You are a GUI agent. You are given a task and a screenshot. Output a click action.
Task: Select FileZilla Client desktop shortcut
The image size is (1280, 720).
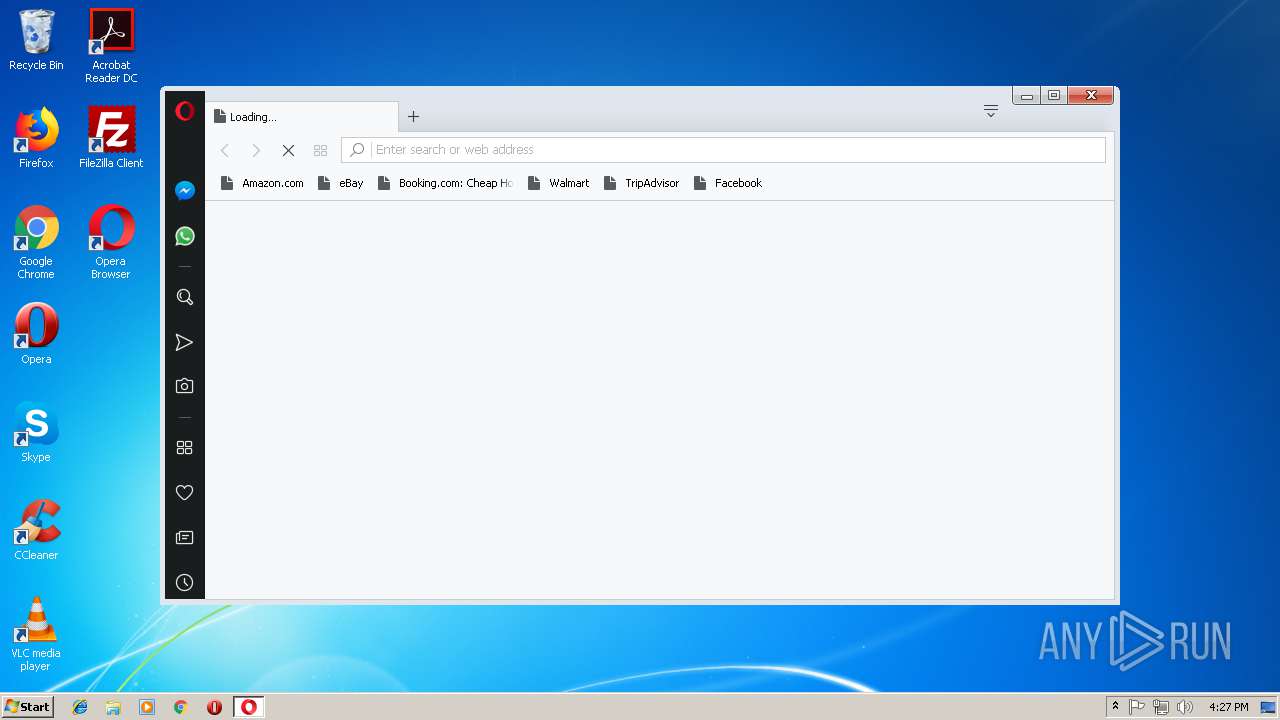[111, 138]
